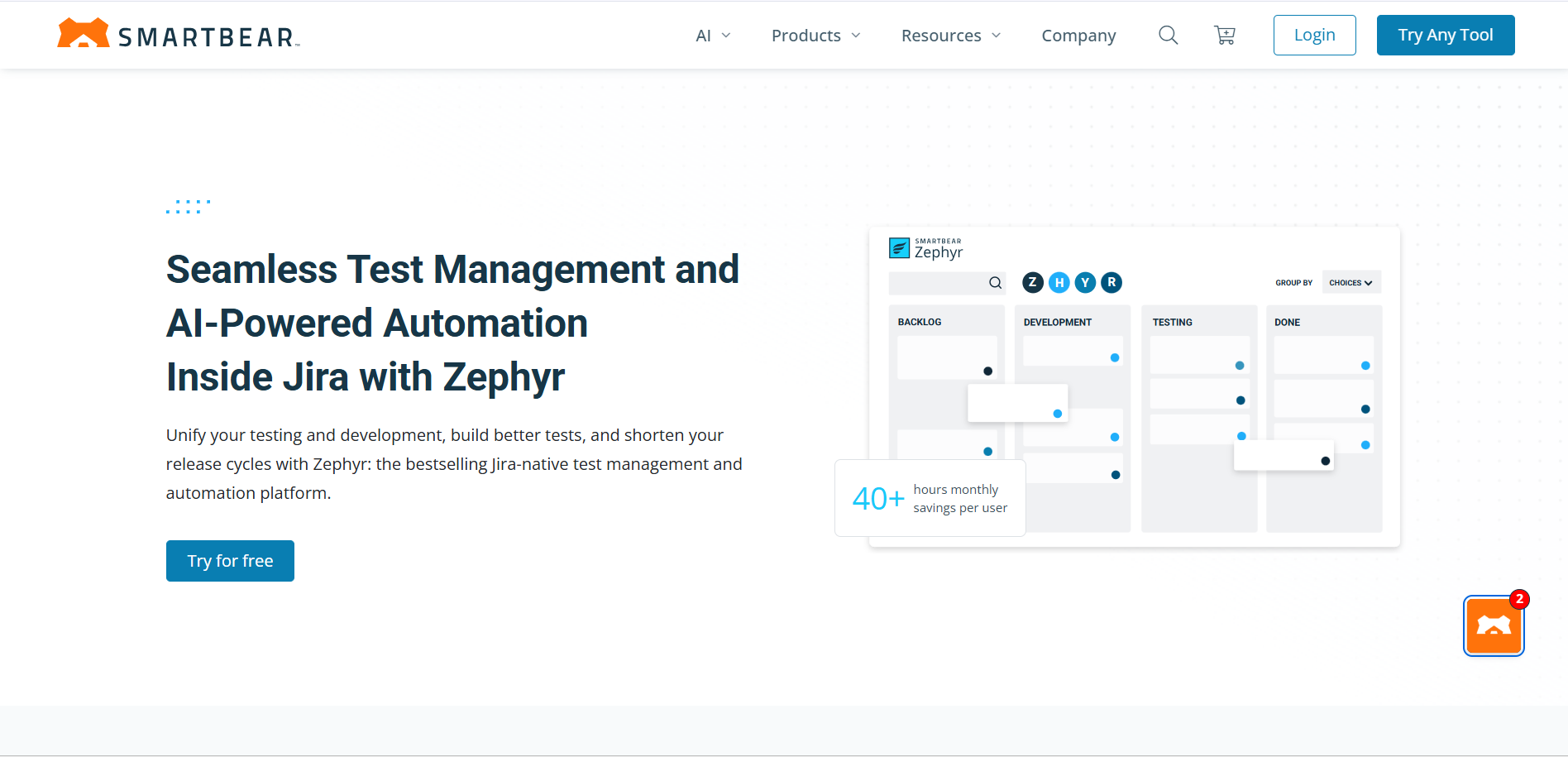The width and height of the screenshot is (1568, 757).
Task: Click the SmartBear logo in header
Action: [x=178, y=35]
